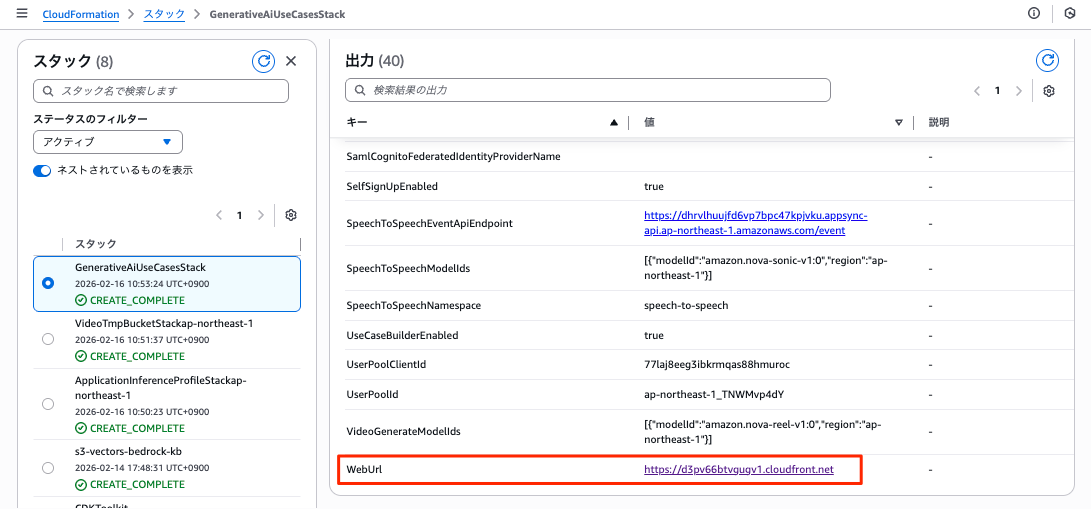Select s3-vectors-bedrock-kb stack radio button
The height and width of the screenshot is (509, 1091).
coord(48,467)
